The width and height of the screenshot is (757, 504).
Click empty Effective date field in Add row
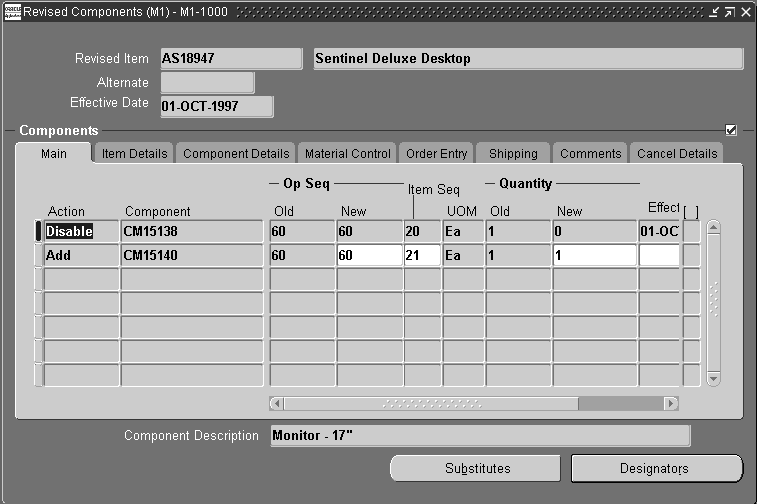click(659, 255)
